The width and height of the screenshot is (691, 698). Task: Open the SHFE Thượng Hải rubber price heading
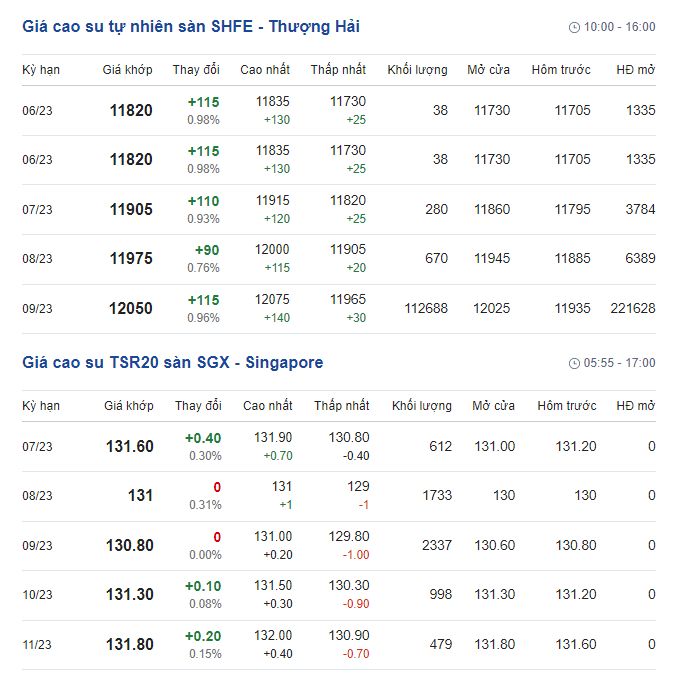(191, 27)
